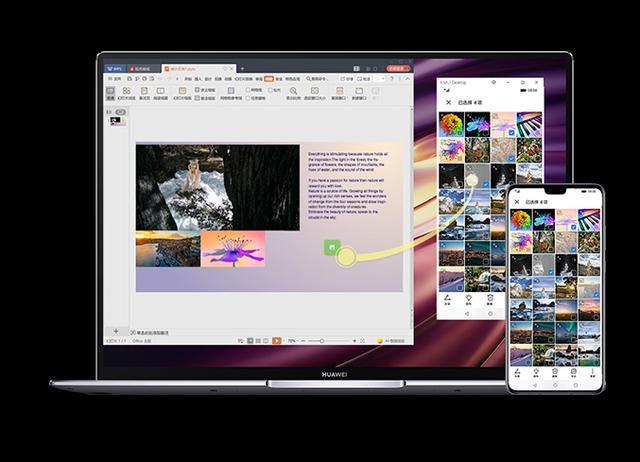
Task: Adjust the zoom slider handle in status bar
Action: click(x=322, y=340)
